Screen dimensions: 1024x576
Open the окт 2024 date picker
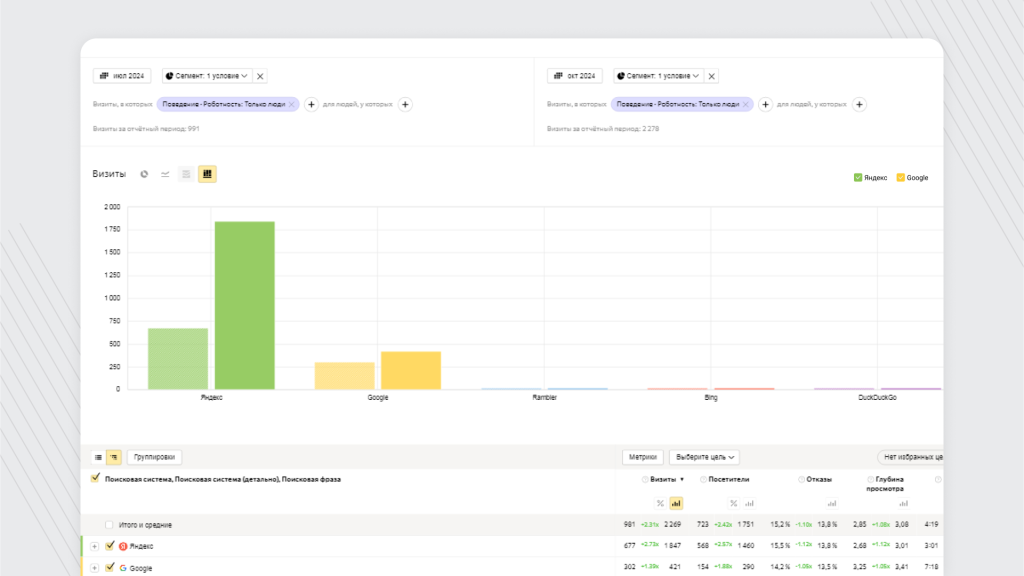click(x=575, y=76)
